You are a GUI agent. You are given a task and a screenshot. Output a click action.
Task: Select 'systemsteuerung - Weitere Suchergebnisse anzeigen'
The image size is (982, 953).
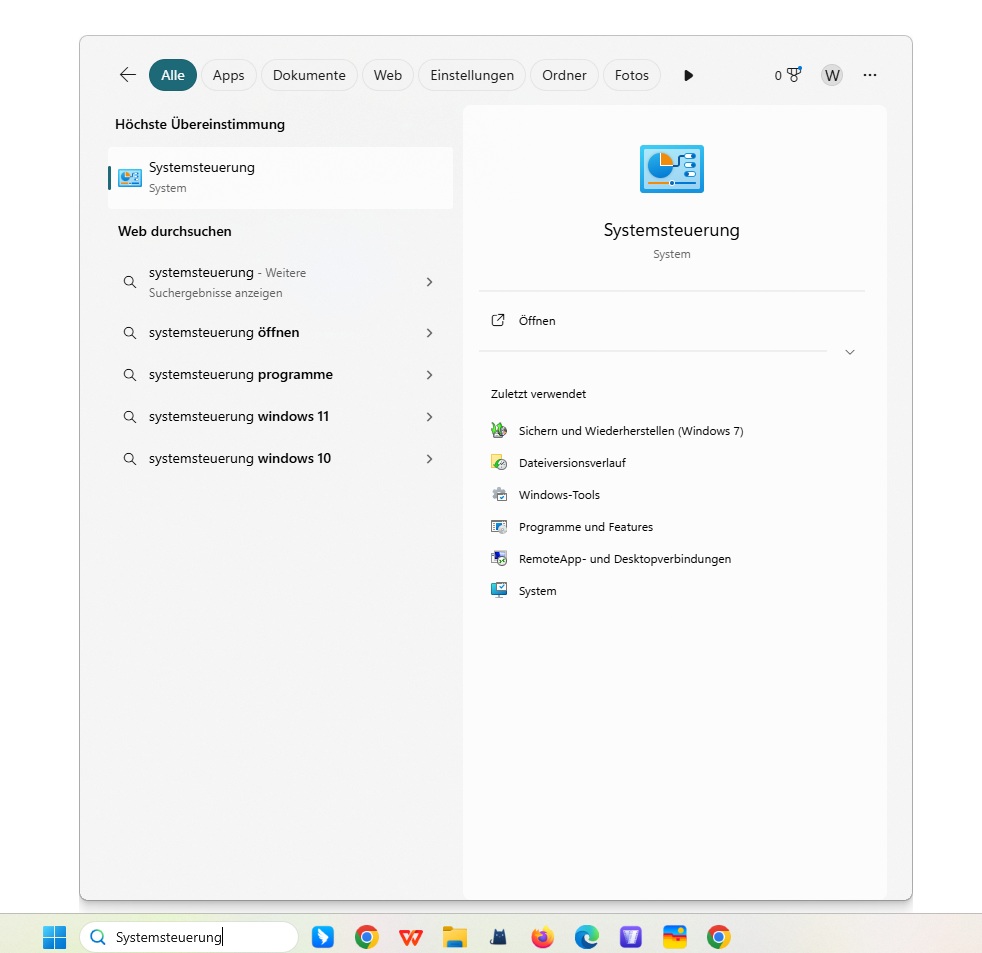coord(281,282)
